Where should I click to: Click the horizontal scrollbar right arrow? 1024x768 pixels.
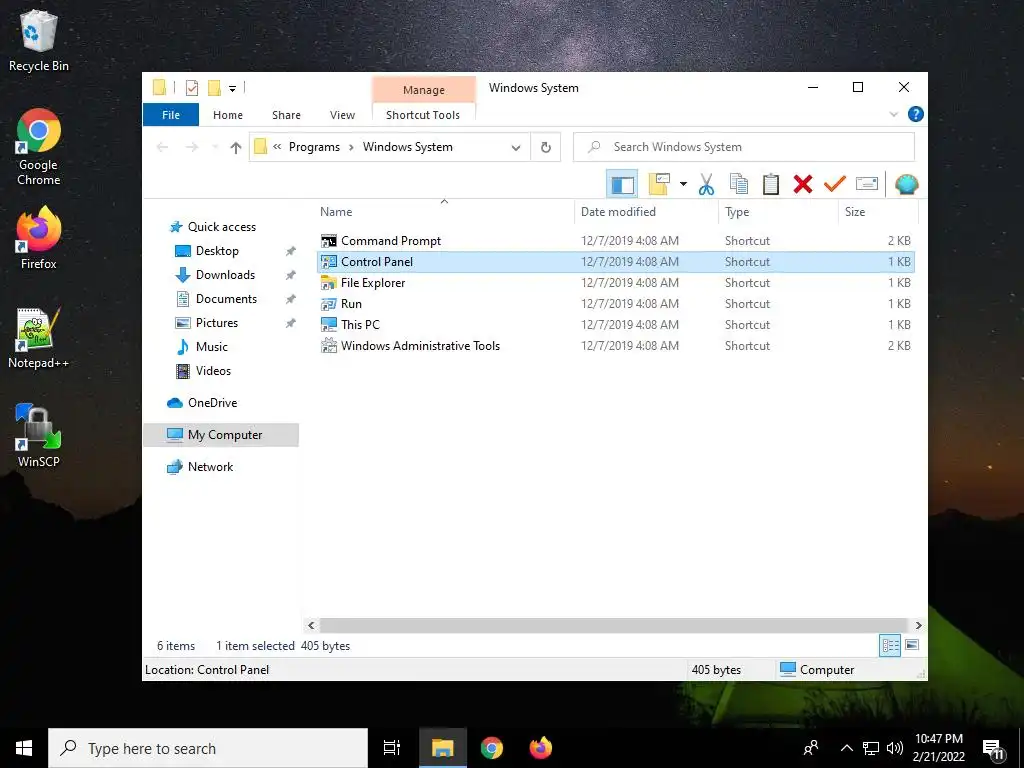pyautogui.click(x=918, y=626)
